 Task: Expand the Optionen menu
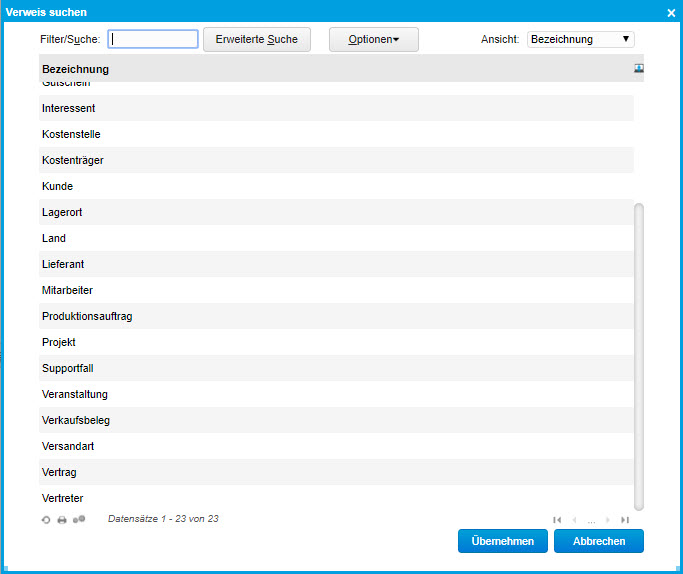[374, 39]
